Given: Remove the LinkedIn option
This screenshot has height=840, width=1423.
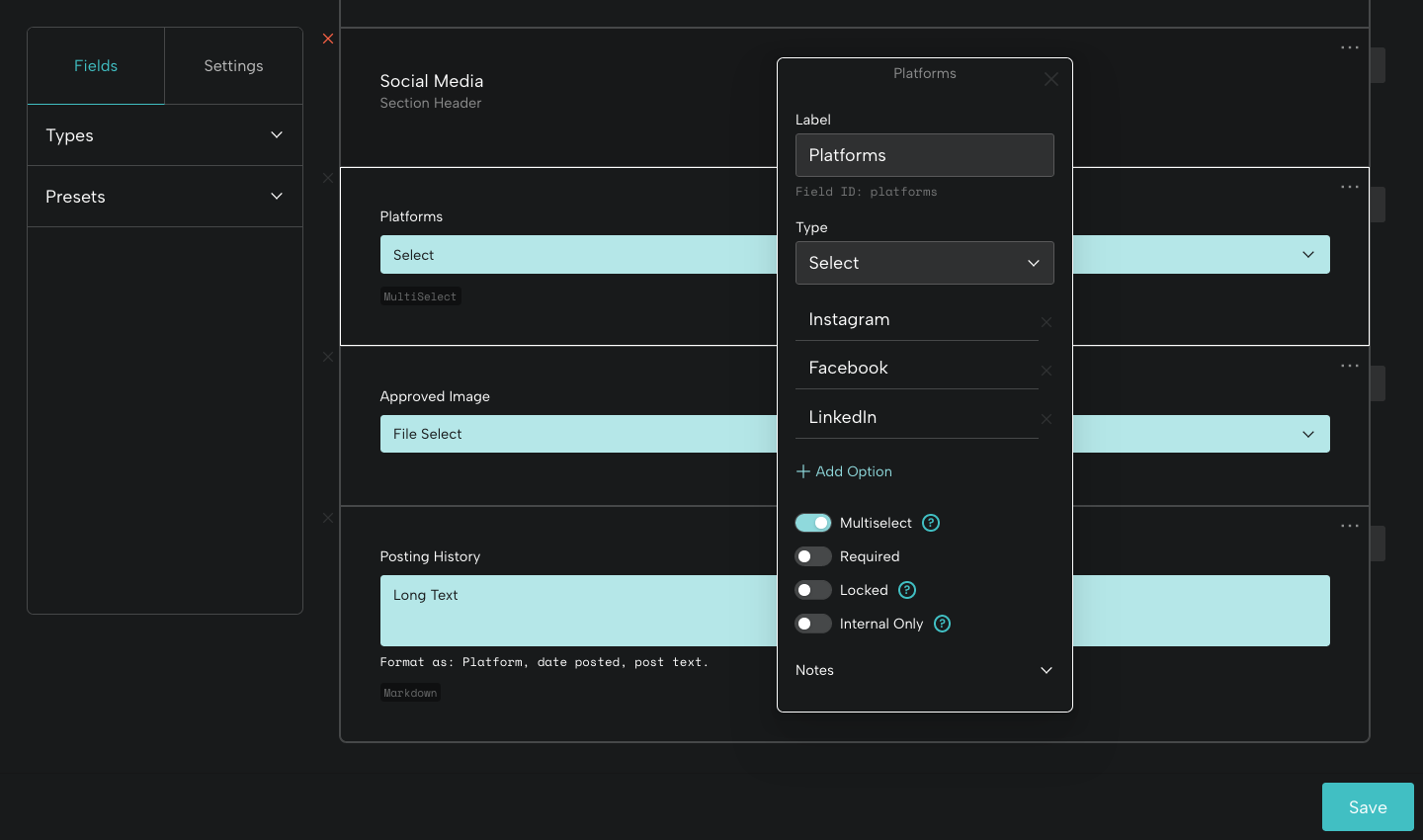Looking at the screenshot, I should click(x=1046, y=419).
